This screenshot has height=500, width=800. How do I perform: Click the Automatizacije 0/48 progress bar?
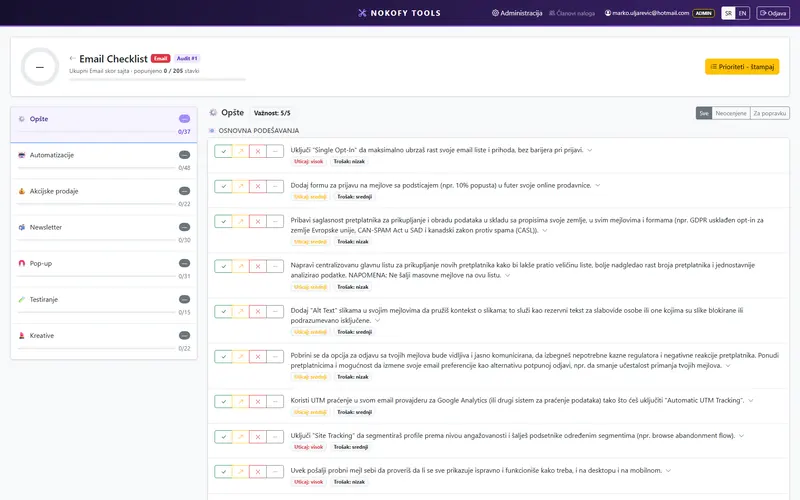96,167
